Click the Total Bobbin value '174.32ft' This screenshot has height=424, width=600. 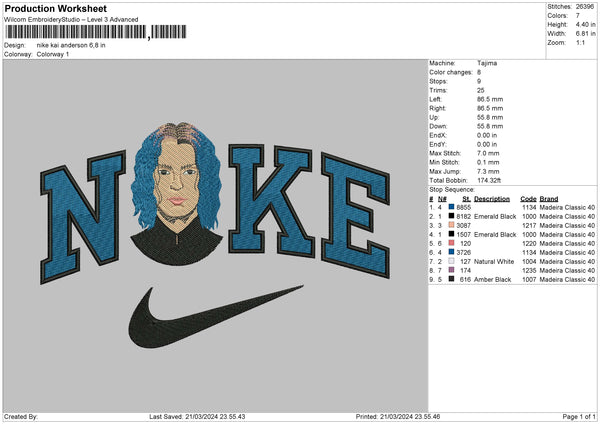coord(489,180)
